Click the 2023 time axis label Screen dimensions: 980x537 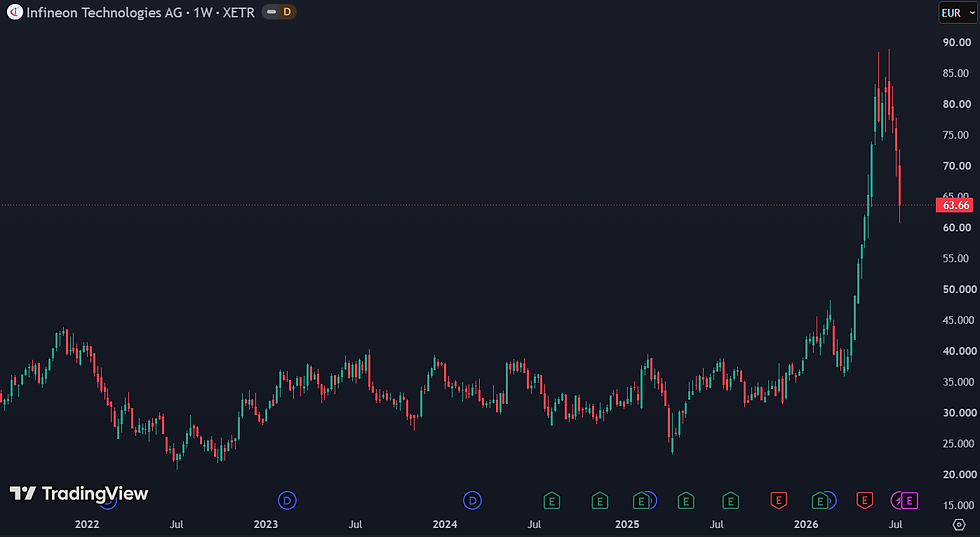pos(266,524)
